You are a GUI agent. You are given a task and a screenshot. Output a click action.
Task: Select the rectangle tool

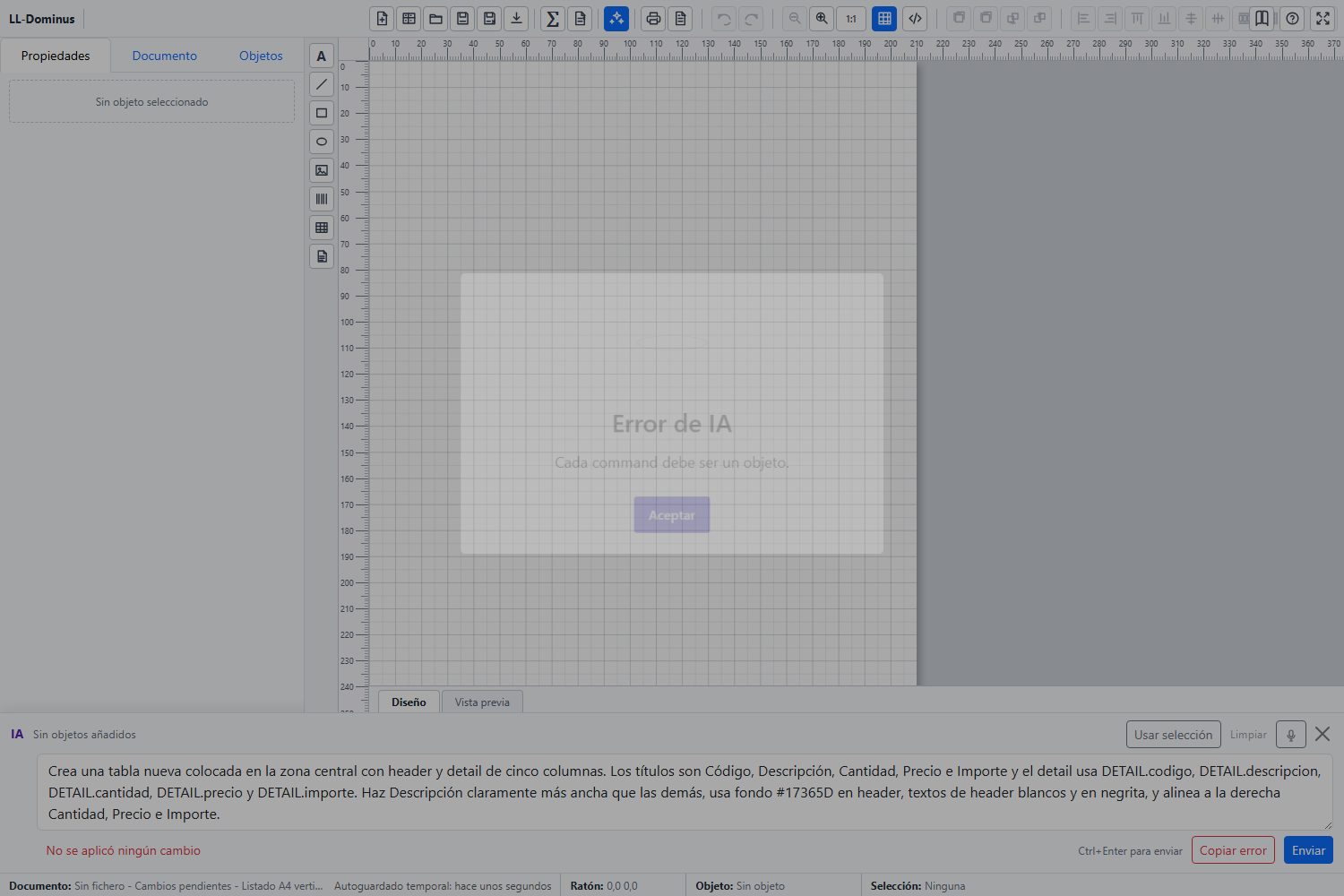pos(322,113)
